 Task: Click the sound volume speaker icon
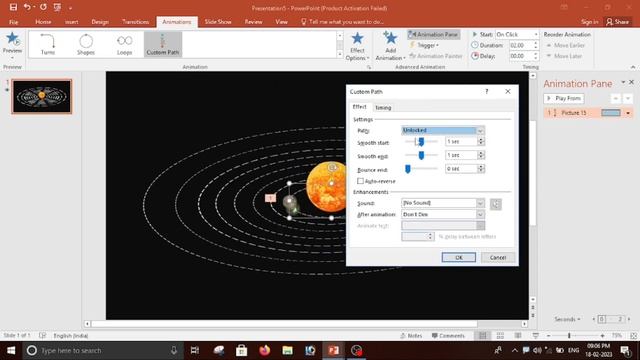pyautogui.click(x=496, y=204)
